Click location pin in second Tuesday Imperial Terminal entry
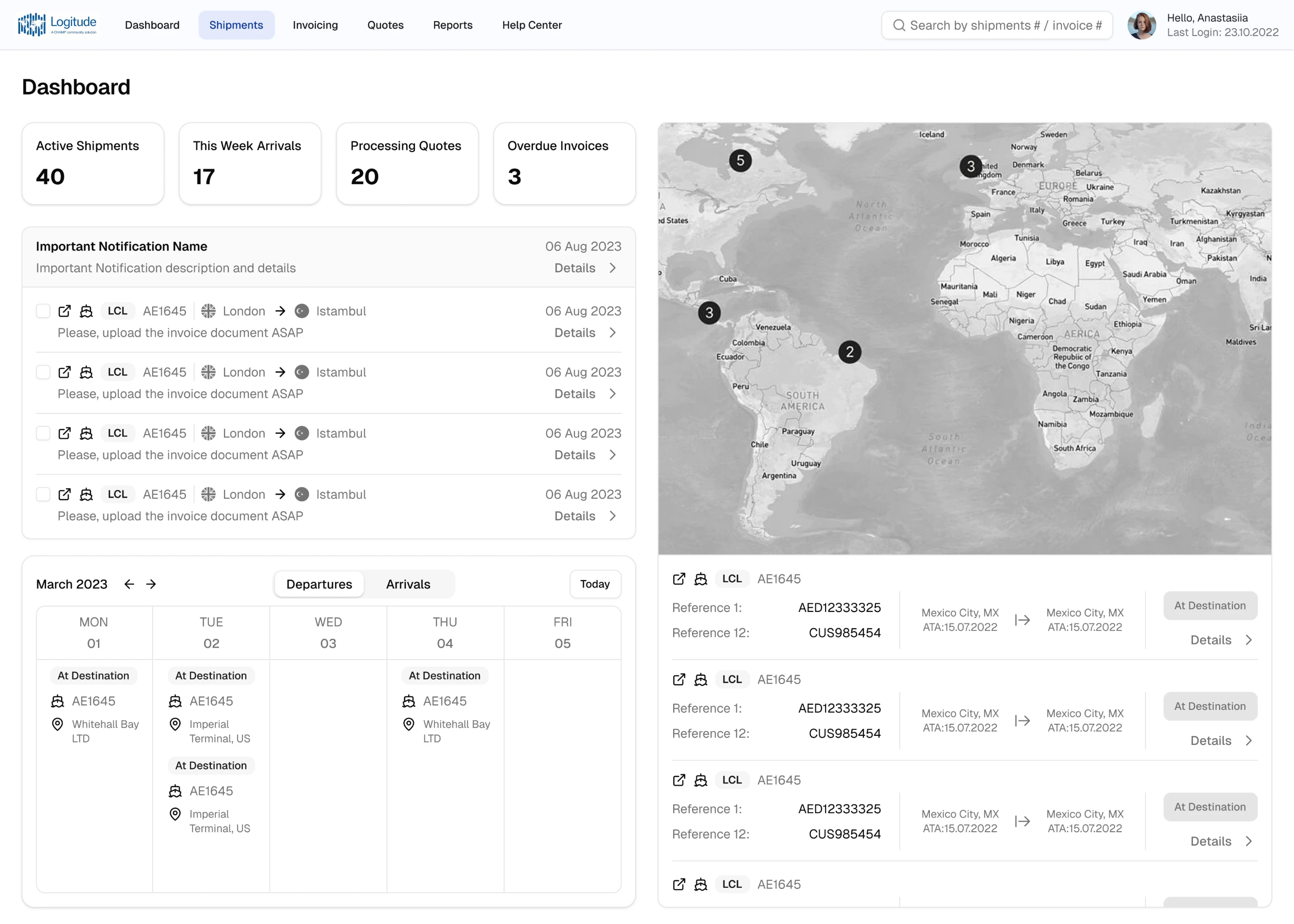Screen dimensions: 1294x924 click(175, 814)
